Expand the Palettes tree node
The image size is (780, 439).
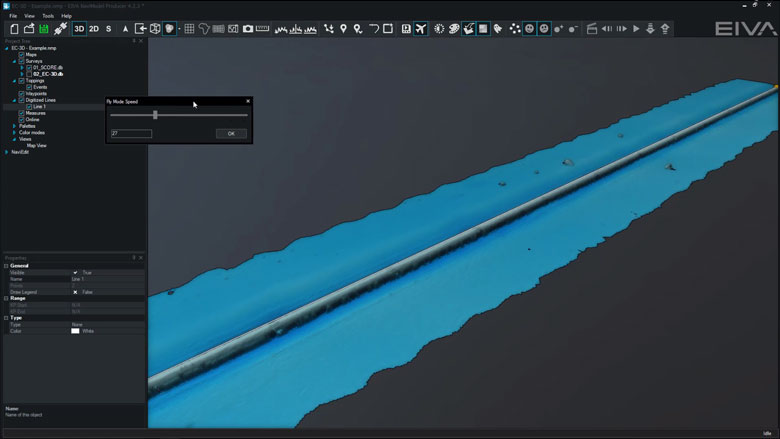tap(15, 126)
